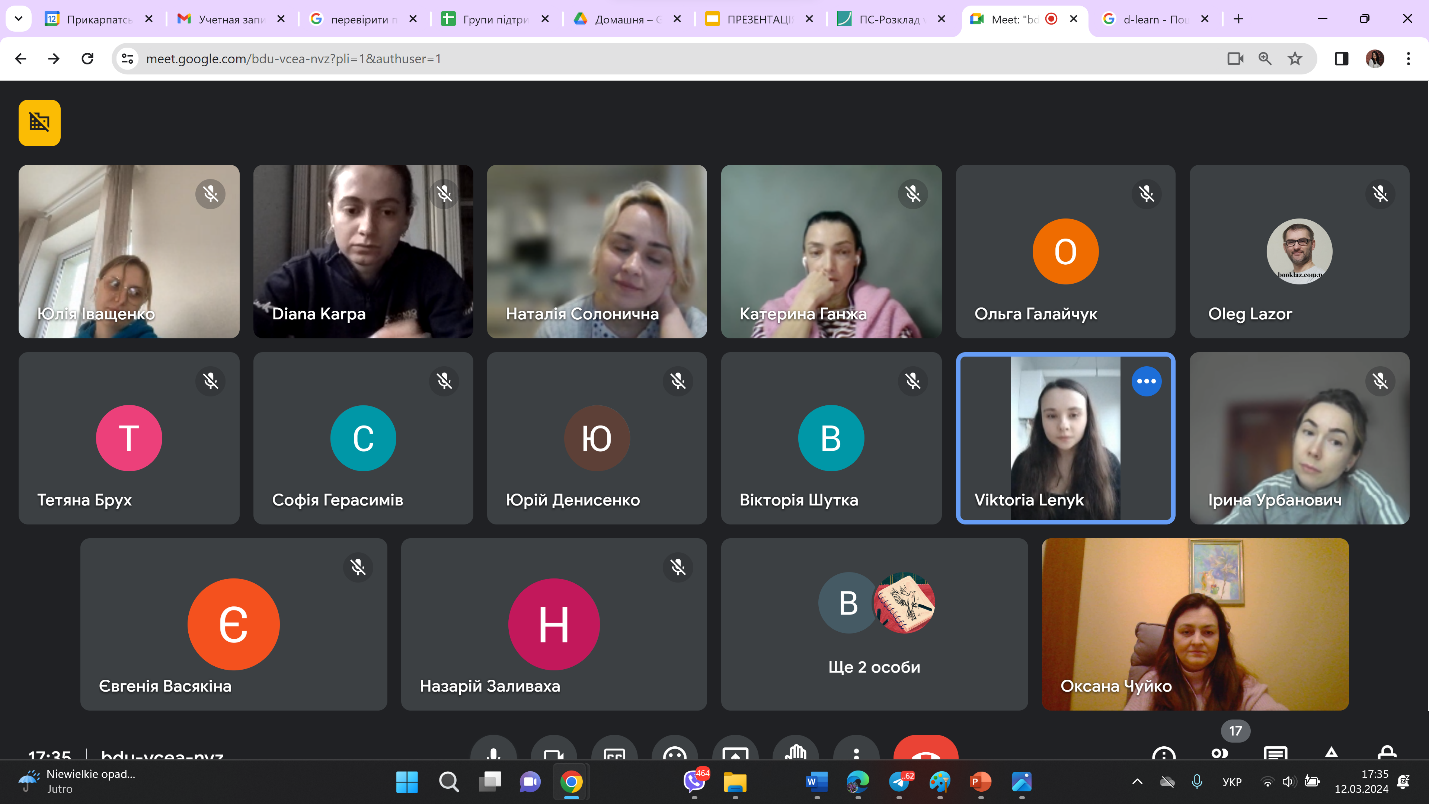The image size is (1429, 804).
Task: Raise hand in the meeting
Action: pyautogui.click(x=796, y=754)
